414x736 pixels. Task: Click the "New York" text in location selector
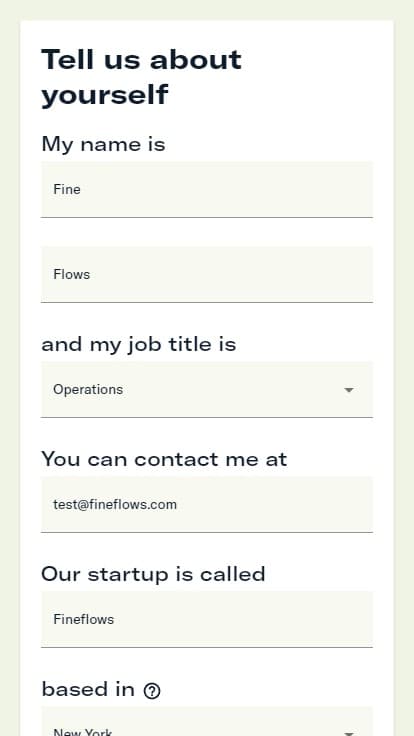click(83, 732)
